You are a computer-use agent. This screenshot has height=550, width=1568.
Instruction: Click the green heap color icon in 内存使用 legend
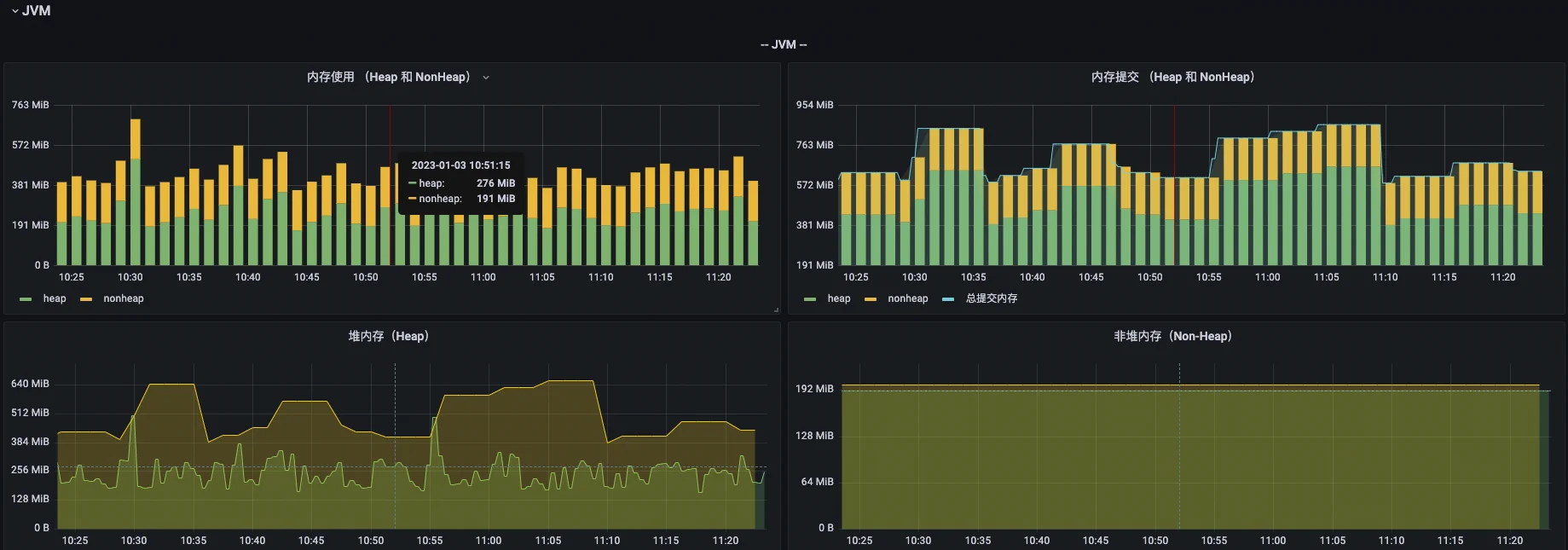[x=26, y=299]
